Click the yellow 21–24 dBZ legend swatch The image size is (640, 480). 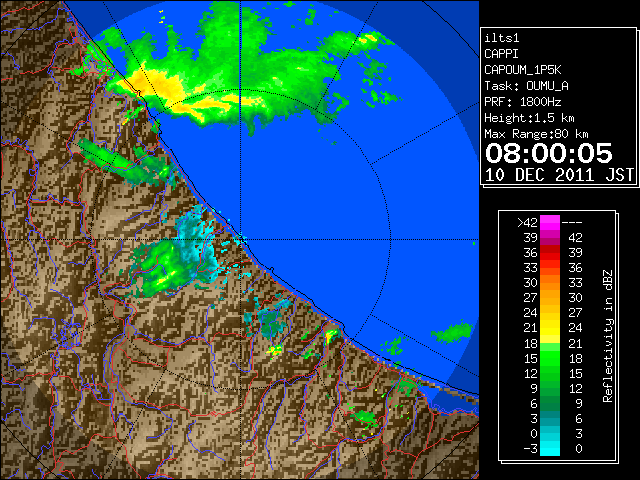click(549, 328)
